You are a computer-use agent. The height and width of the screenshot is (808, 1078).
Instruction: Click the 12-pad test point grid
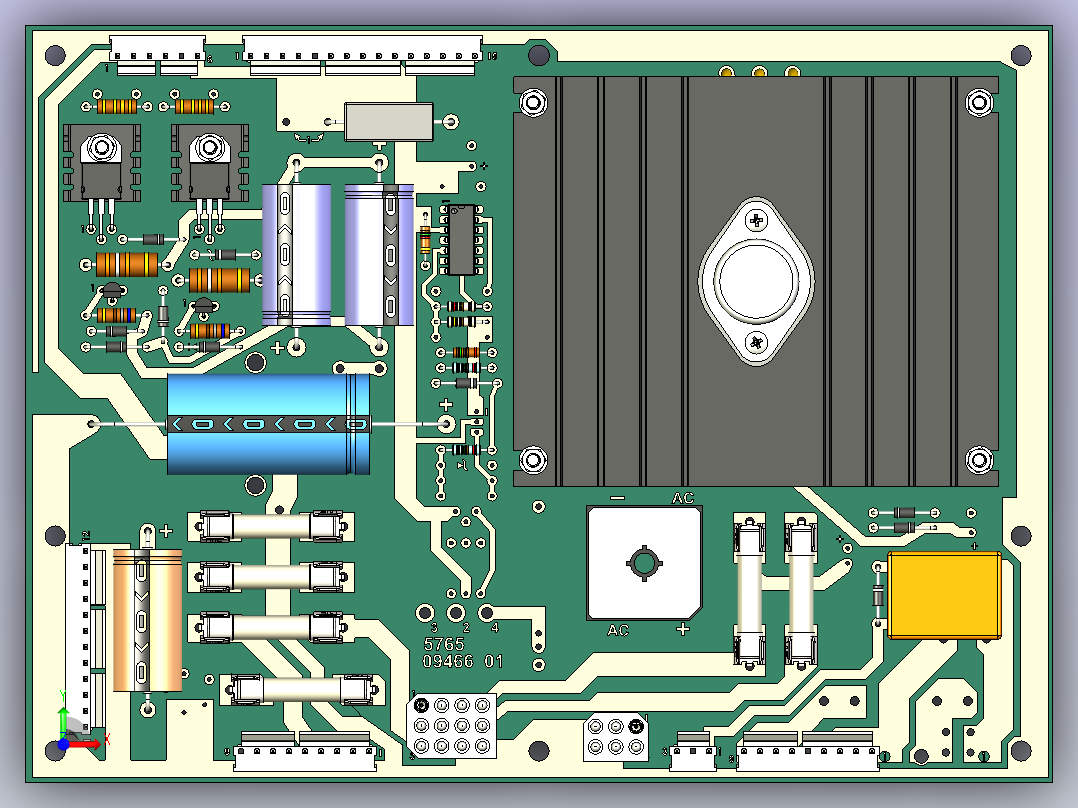coord(452,725)
